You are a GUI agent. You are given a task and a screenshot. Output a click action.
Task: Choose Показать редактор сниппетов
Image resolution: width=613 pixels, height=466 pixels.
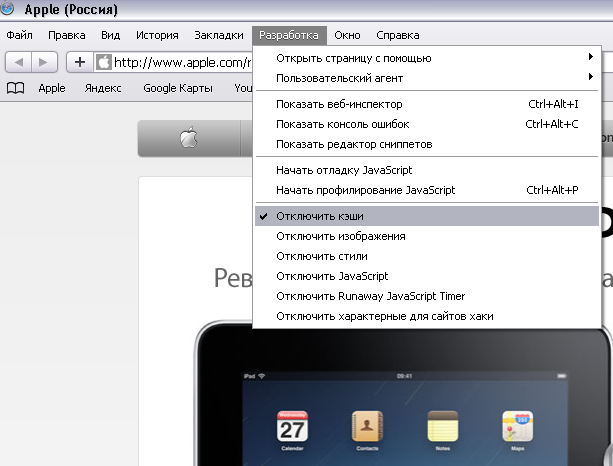click(x=427, y=144)
